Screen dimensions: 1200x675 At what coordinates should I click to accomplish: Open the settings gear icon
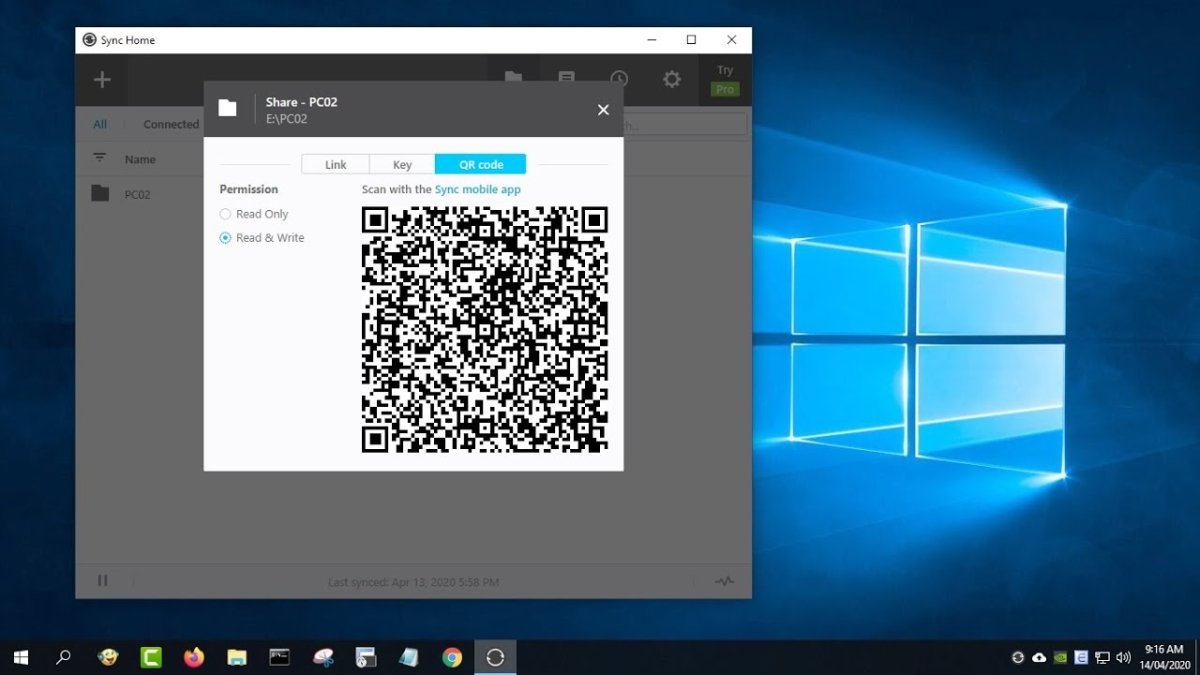pyautogui.click(x=672, y=79)
